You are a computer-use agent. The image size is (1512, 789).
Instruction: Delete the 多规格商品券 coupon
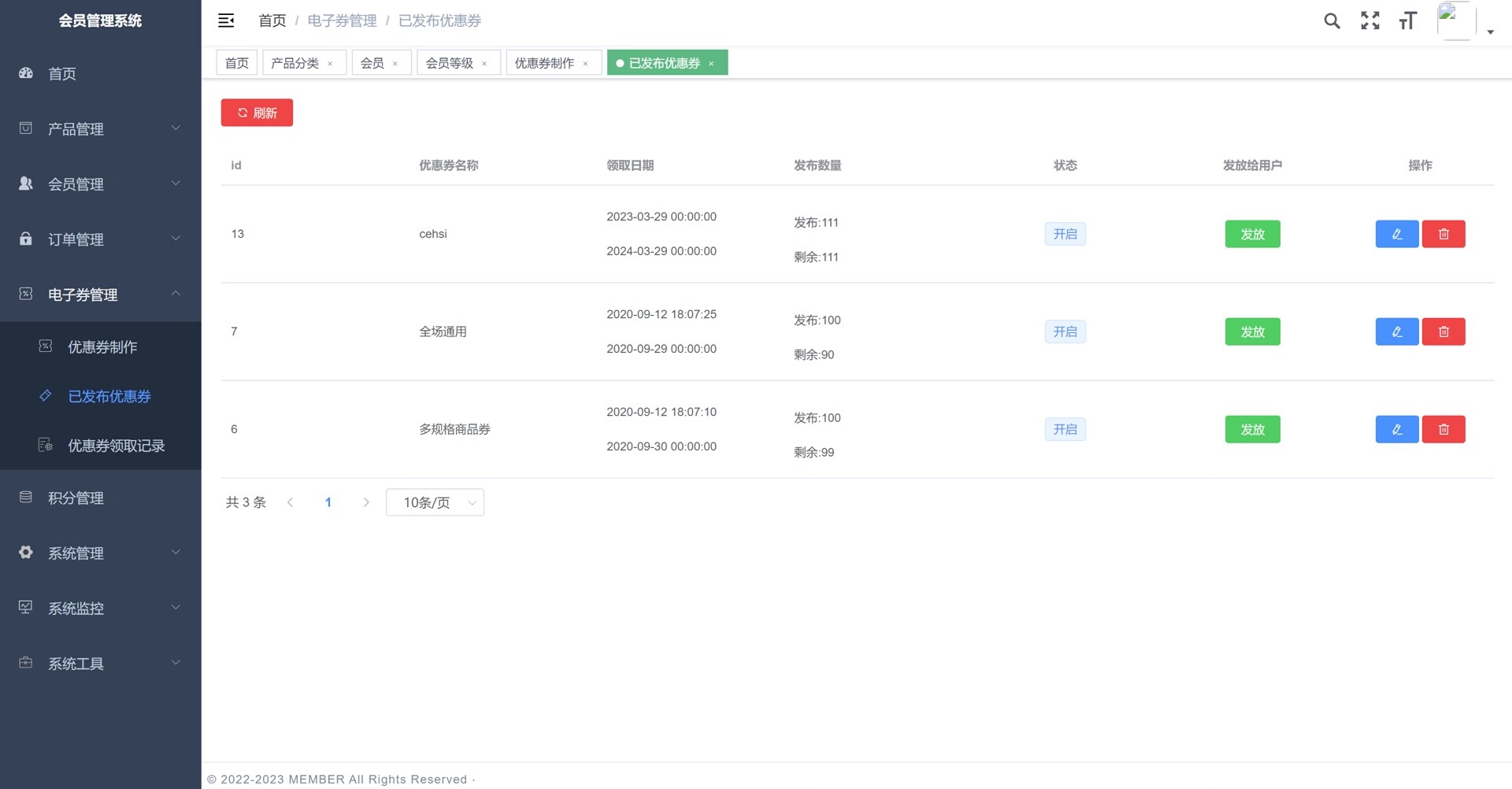pyautogui.click(x=1443, y=429)
